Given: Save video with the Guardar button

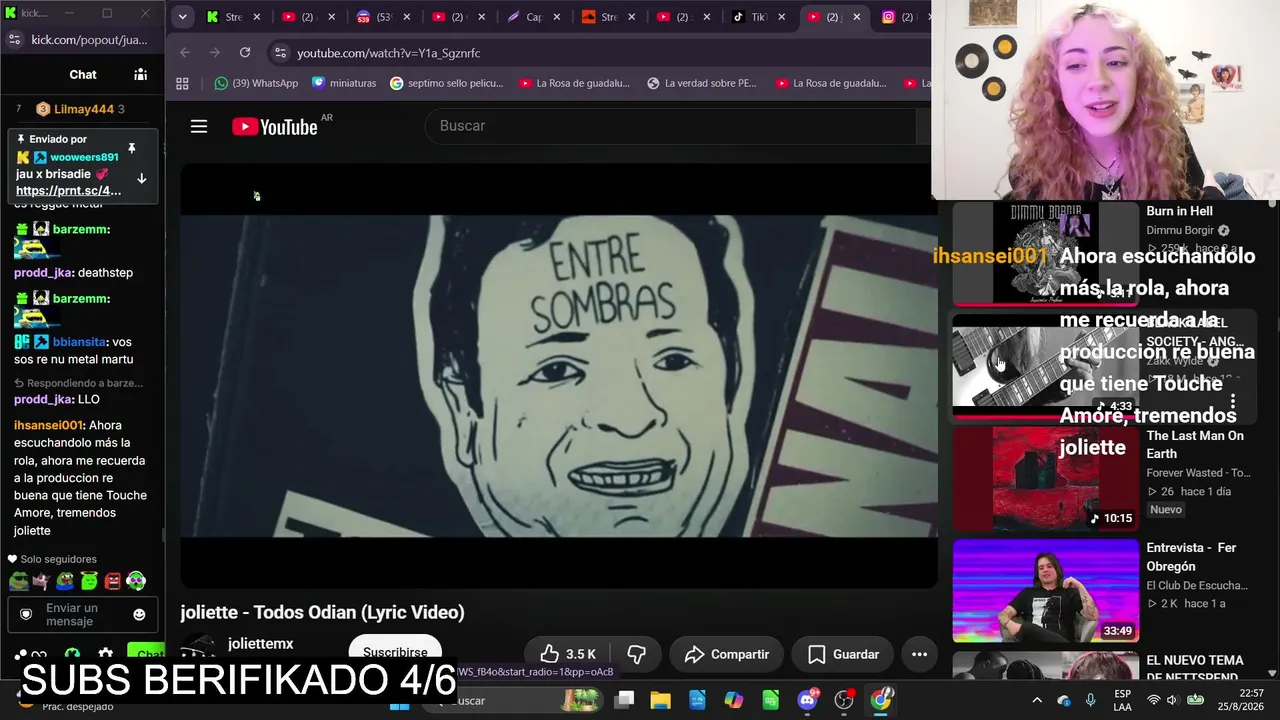Looking at the screenshot, I should tap(843, 654).
